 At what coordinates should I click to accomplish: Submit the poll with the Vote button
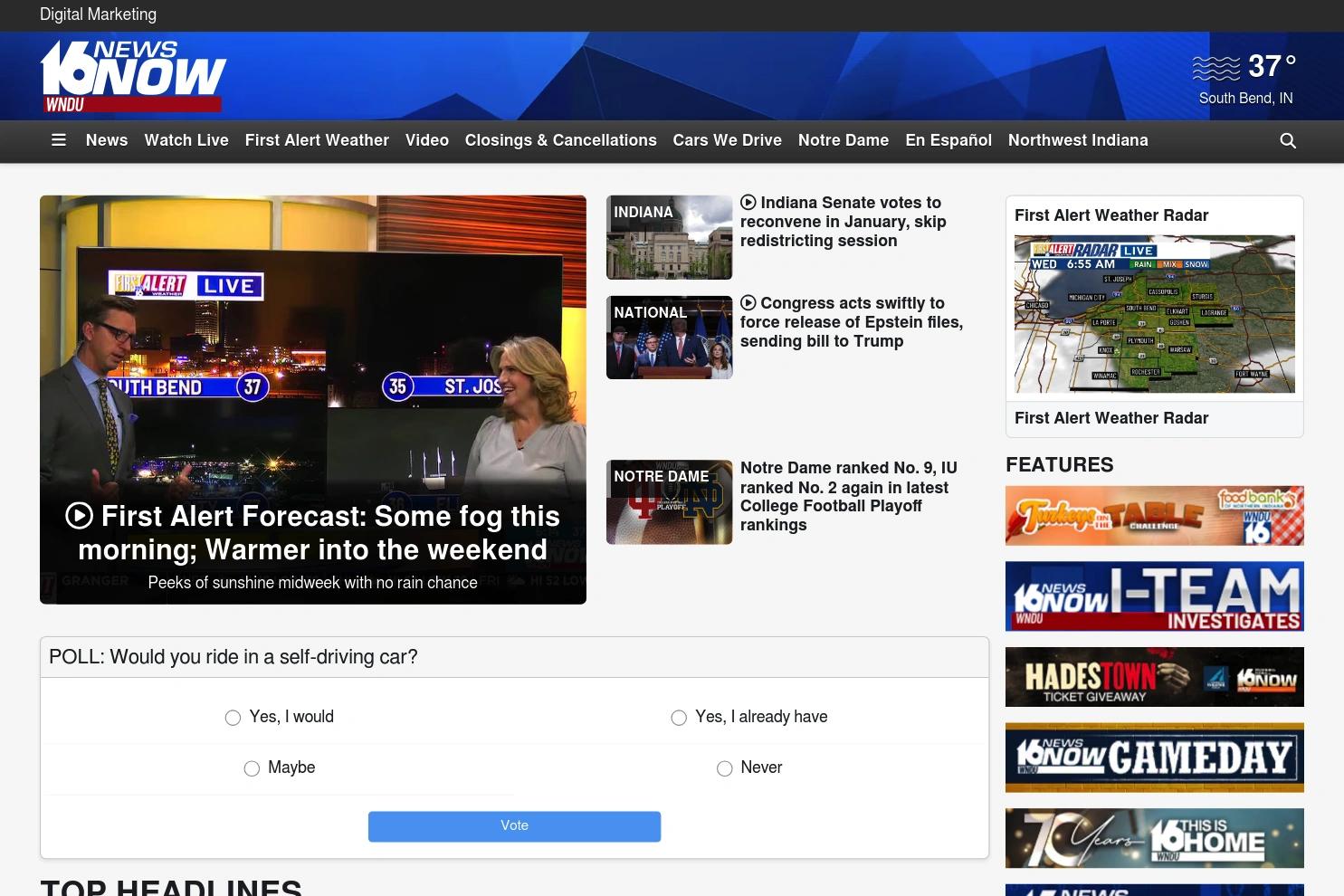coord(514,826)
